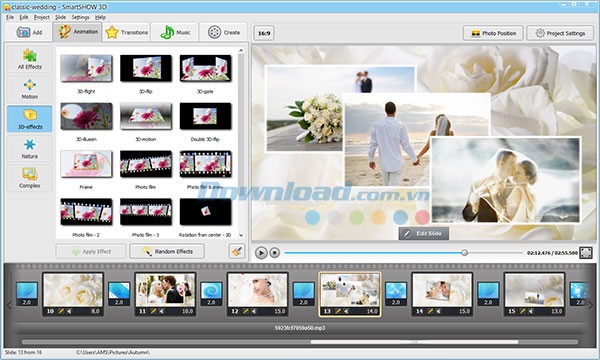600x360 pixels.
Task: Click the timeline scroll left arrow
Action: pyautogui.click(x=10, y=305)
